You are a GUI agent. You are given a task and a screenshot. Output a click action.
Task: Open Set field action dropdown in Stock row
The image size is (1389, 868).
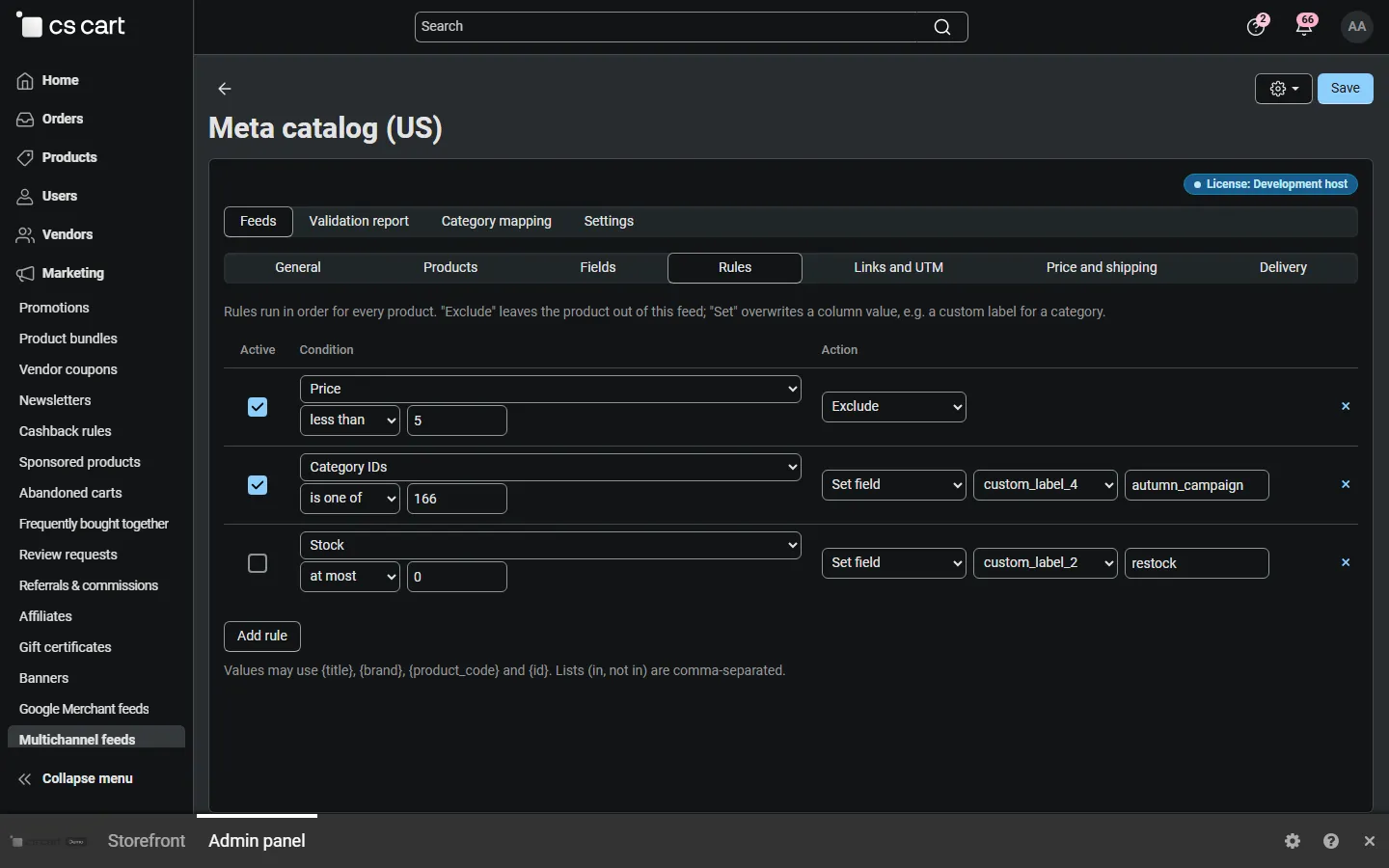[894, 563]
